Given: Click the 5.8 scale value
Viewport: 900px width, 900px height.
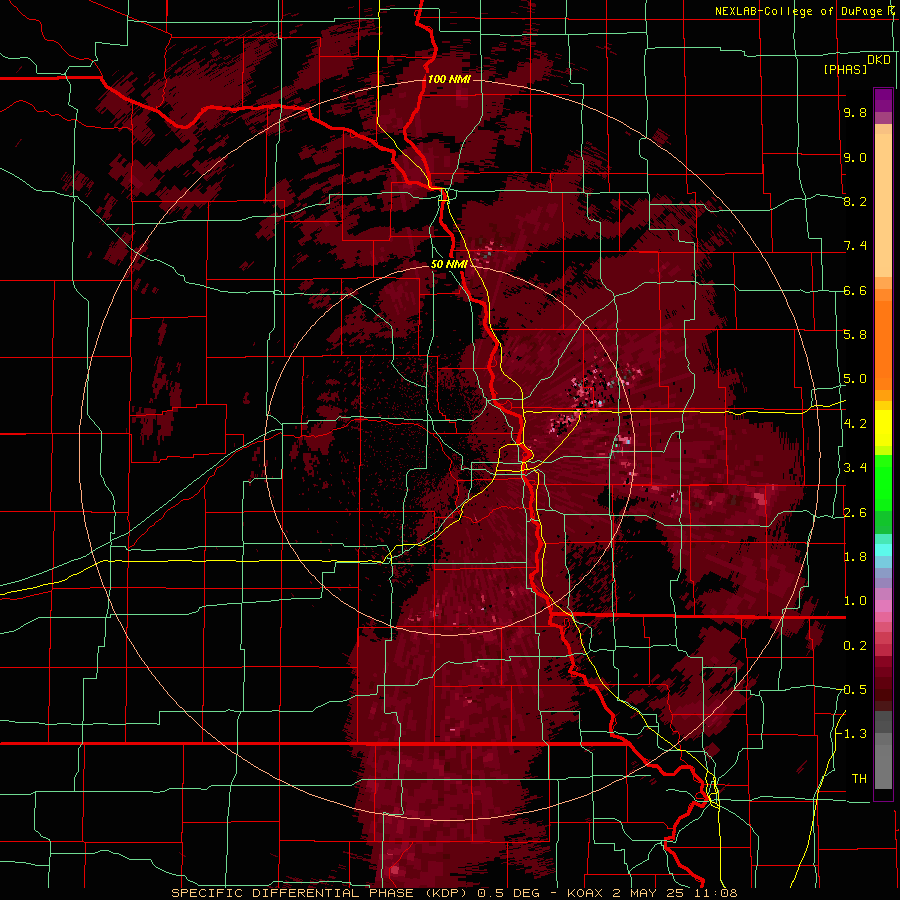Looking at the screenshot, I should [x=855, y=335].
